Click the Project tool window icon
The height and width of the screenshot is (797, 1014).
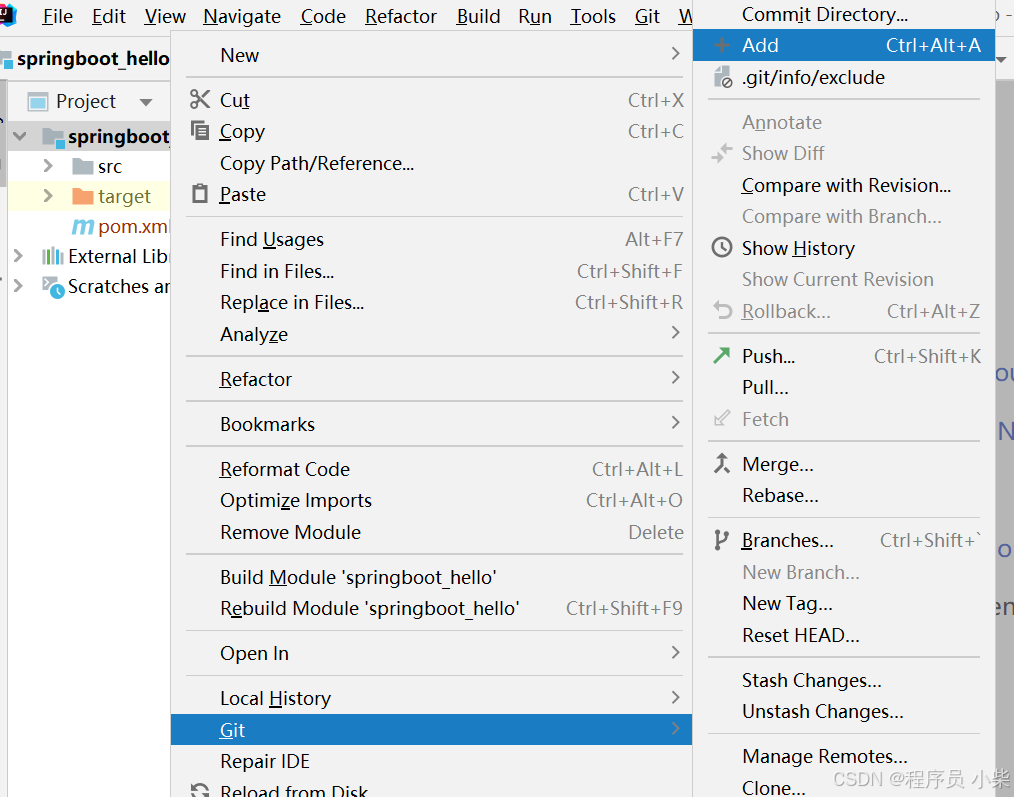(x=38, y=102)
